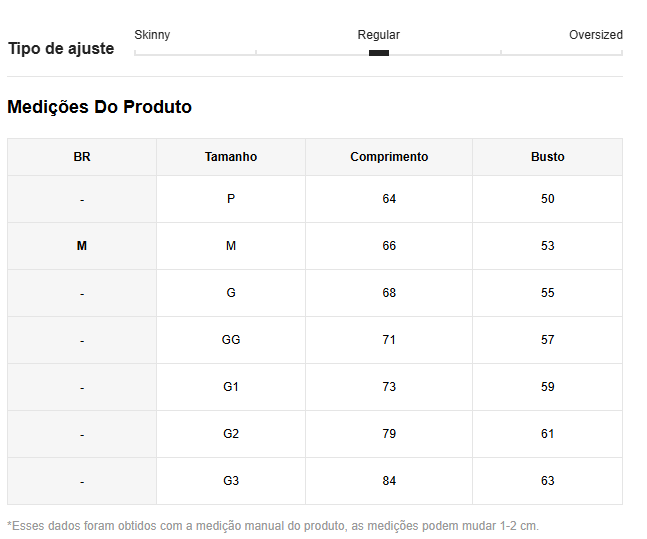Select size G in Tamanho column
The image size is (647, 539).
pyautogui.click(x=231, y=293)
